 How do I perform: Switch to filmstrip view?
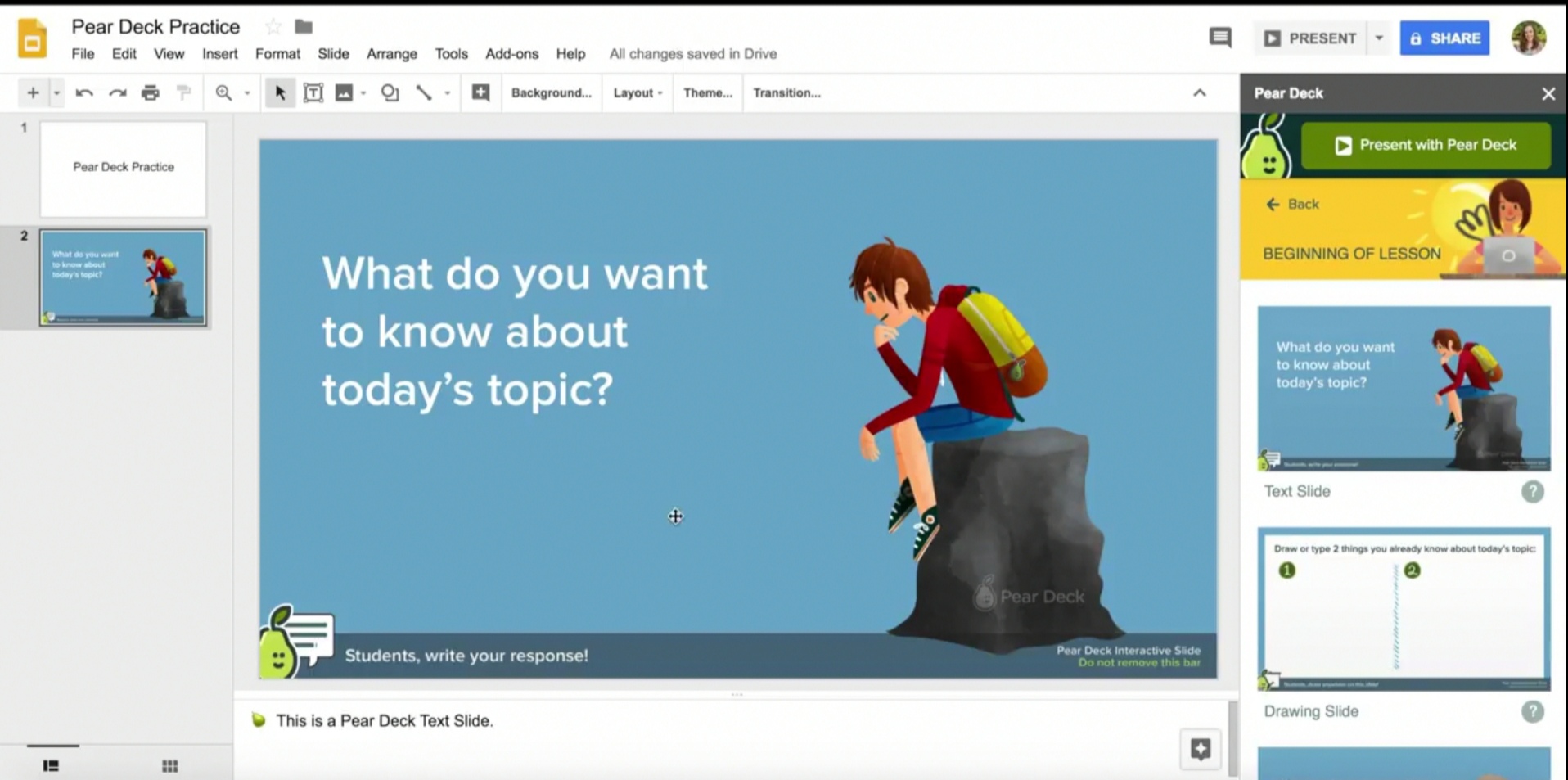(x=51, y=766)
